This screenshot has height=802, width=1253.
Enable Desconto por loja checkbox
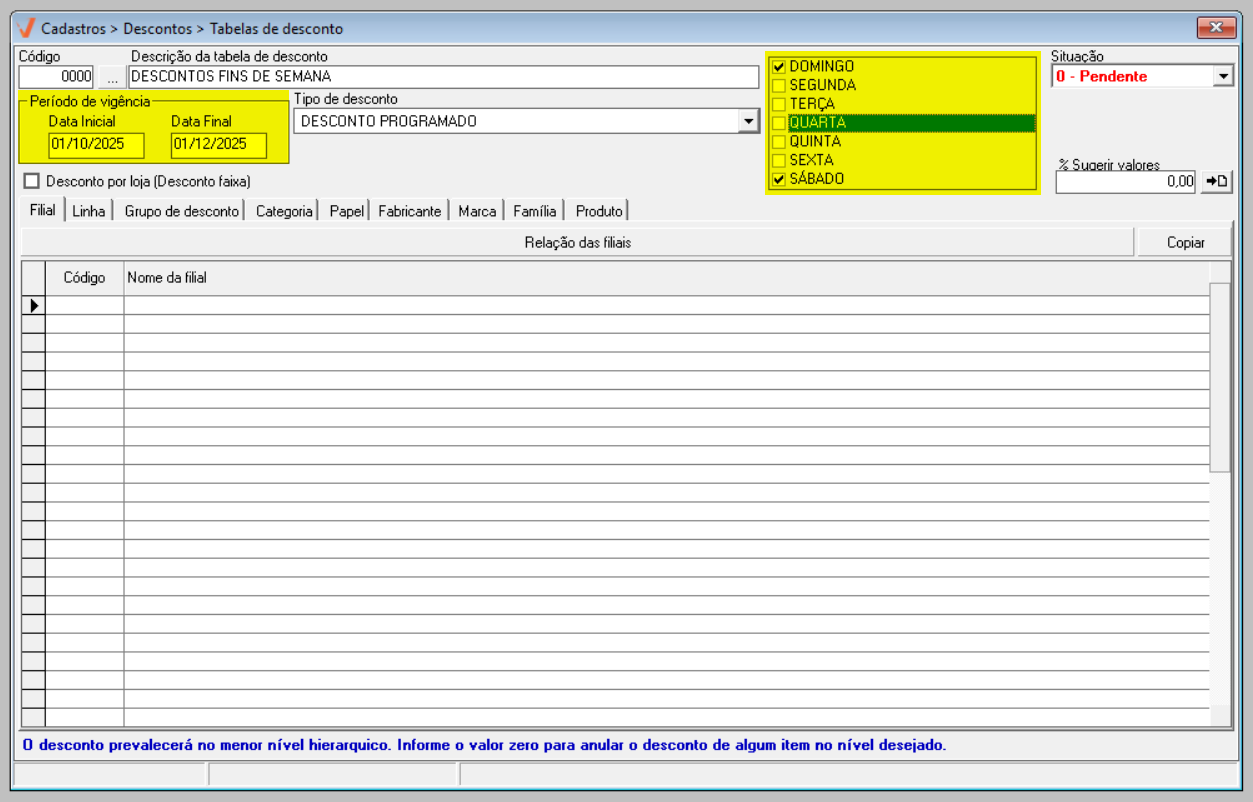click(32, 182)
